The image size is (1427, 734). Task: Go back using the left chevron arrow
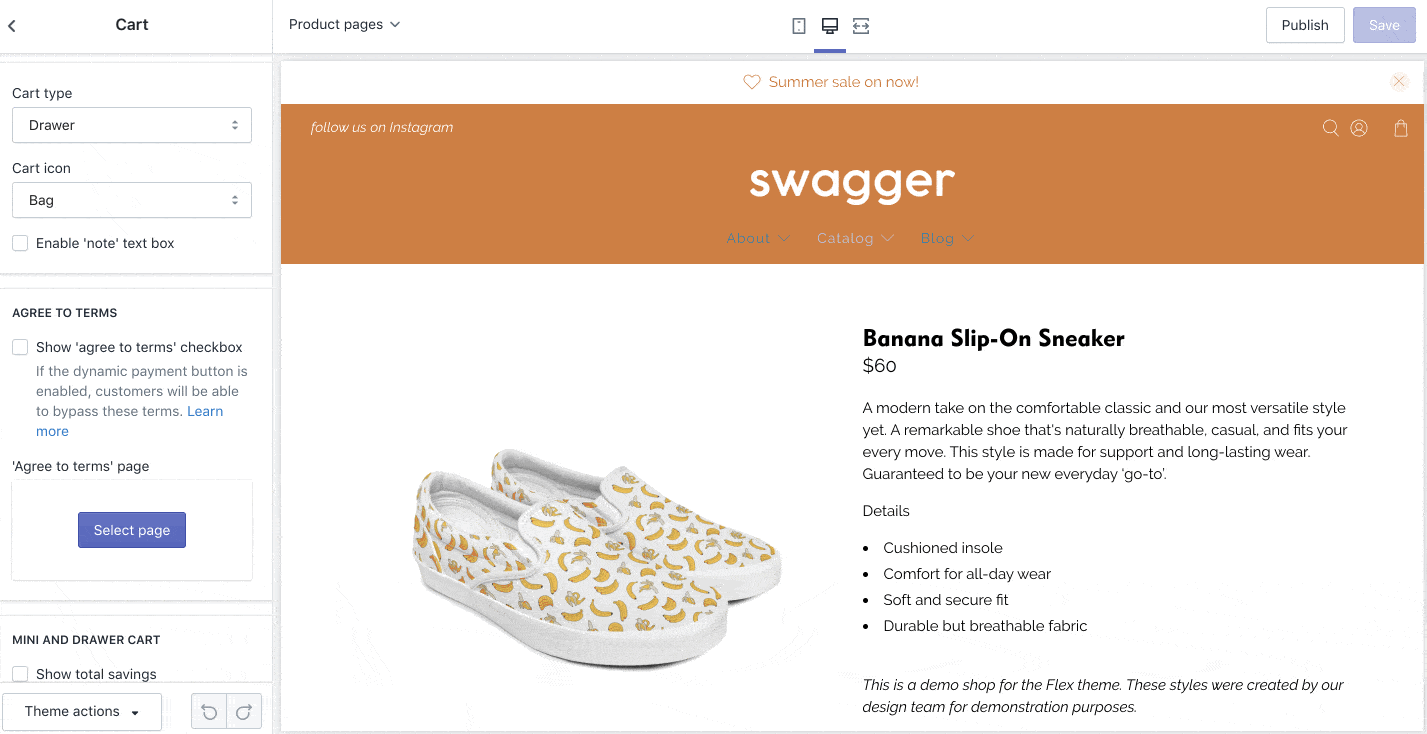click(12, 26)
